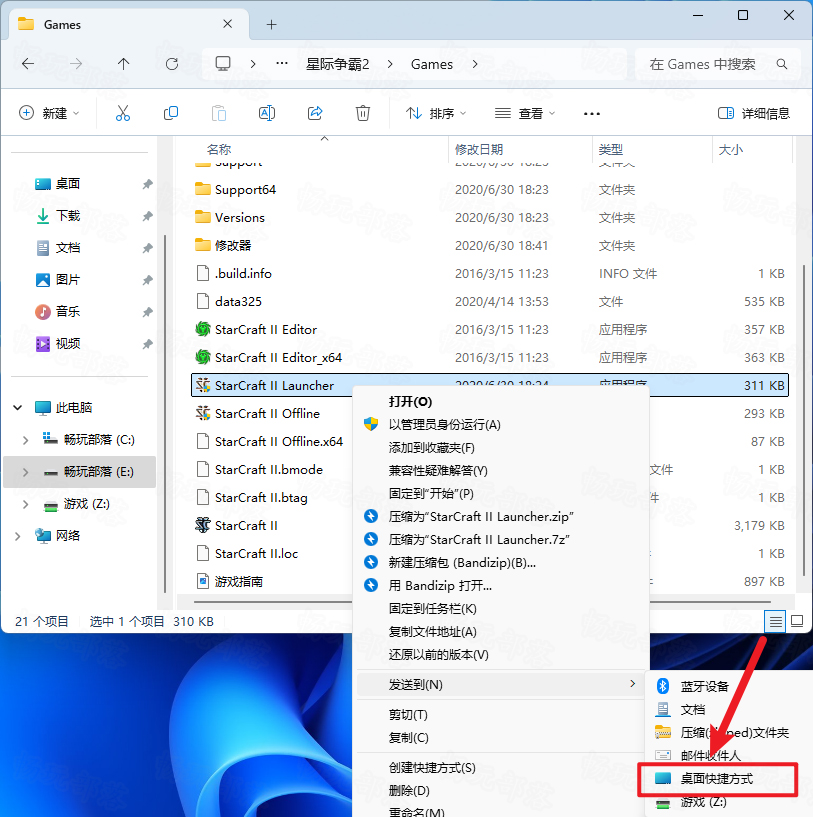Add a new tab with plus button

click(272, 24)
